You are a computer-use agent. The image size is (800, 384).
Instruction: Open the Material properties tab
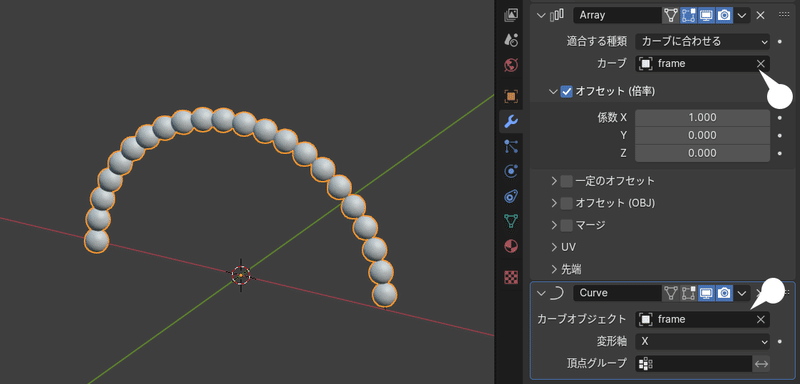pos(511,246)
